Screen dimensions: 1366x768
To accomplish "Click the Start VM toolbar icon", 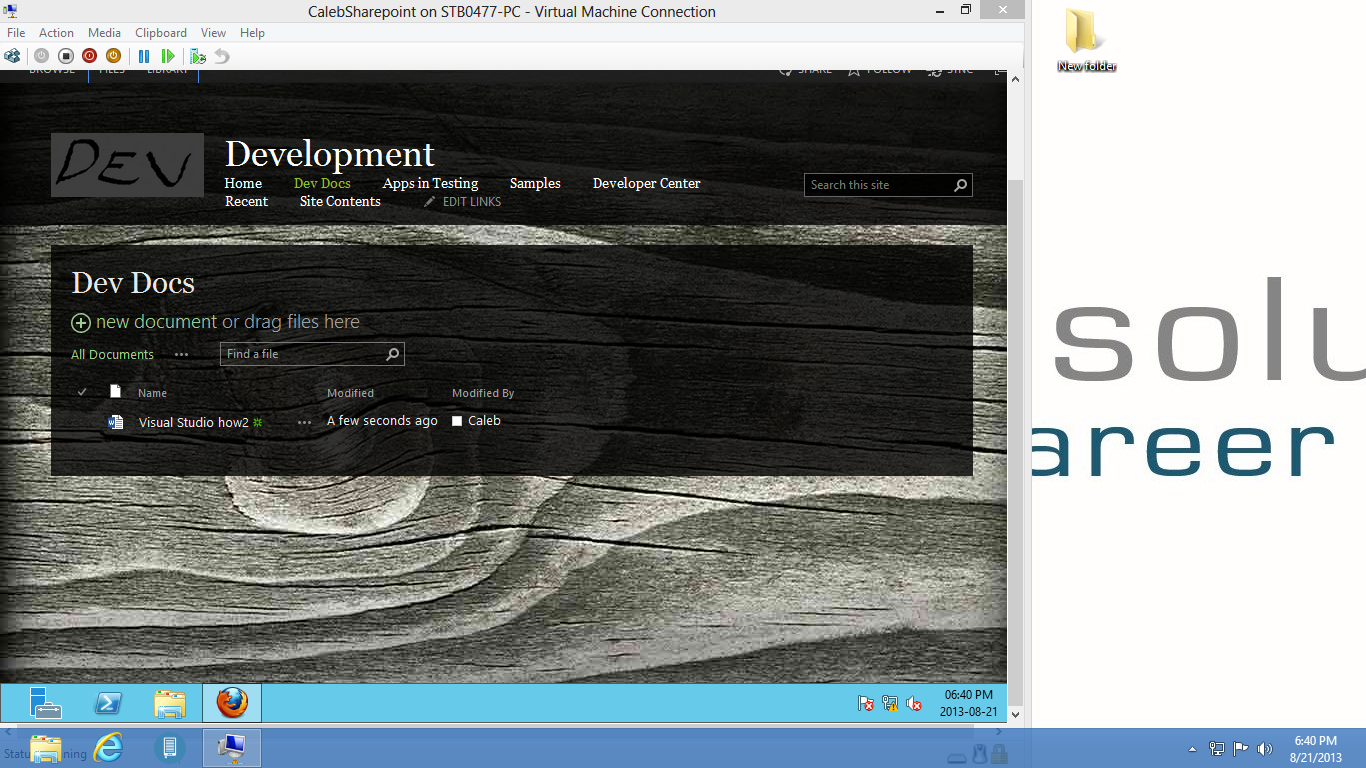I will click(41, 56).
